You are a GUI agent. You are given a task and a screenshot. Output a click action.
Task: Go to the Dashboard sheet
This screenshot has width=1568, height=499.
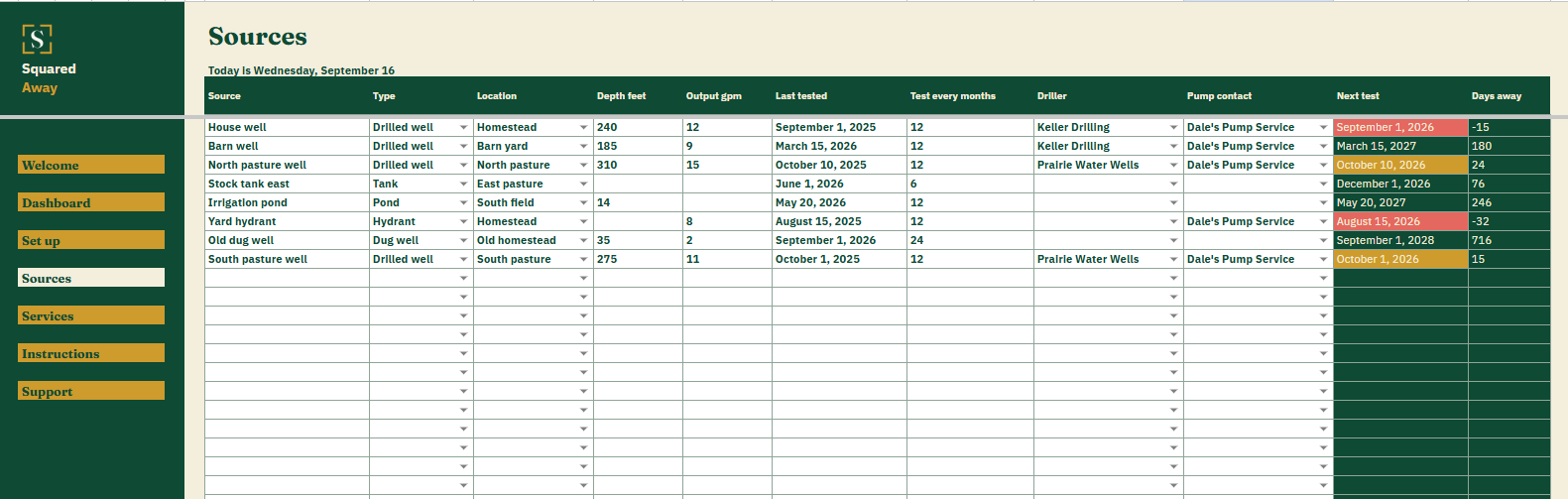pyautogui.click(x=91, y=202)
